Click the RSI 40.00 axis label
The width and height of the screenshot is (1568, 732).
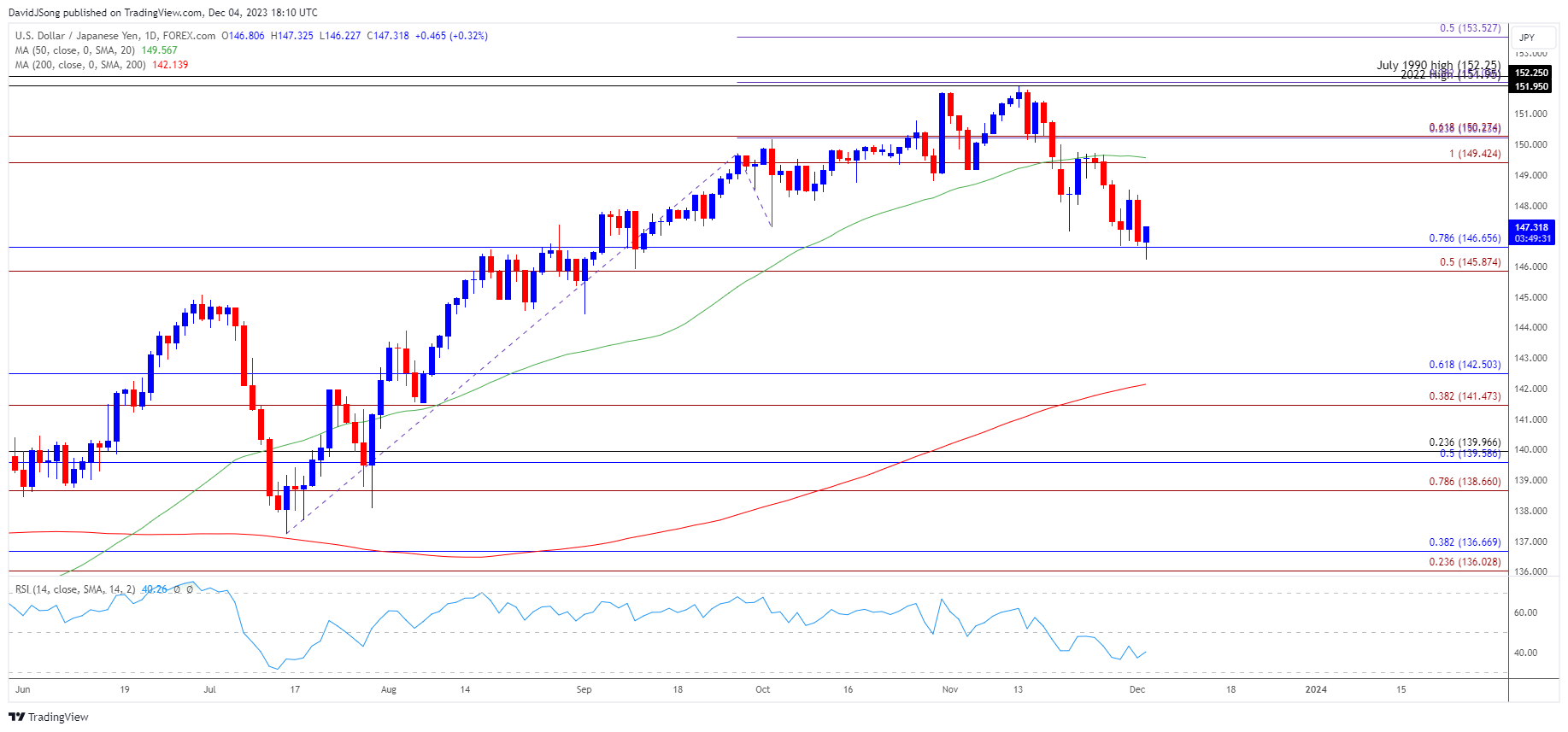click(1525, 653)
